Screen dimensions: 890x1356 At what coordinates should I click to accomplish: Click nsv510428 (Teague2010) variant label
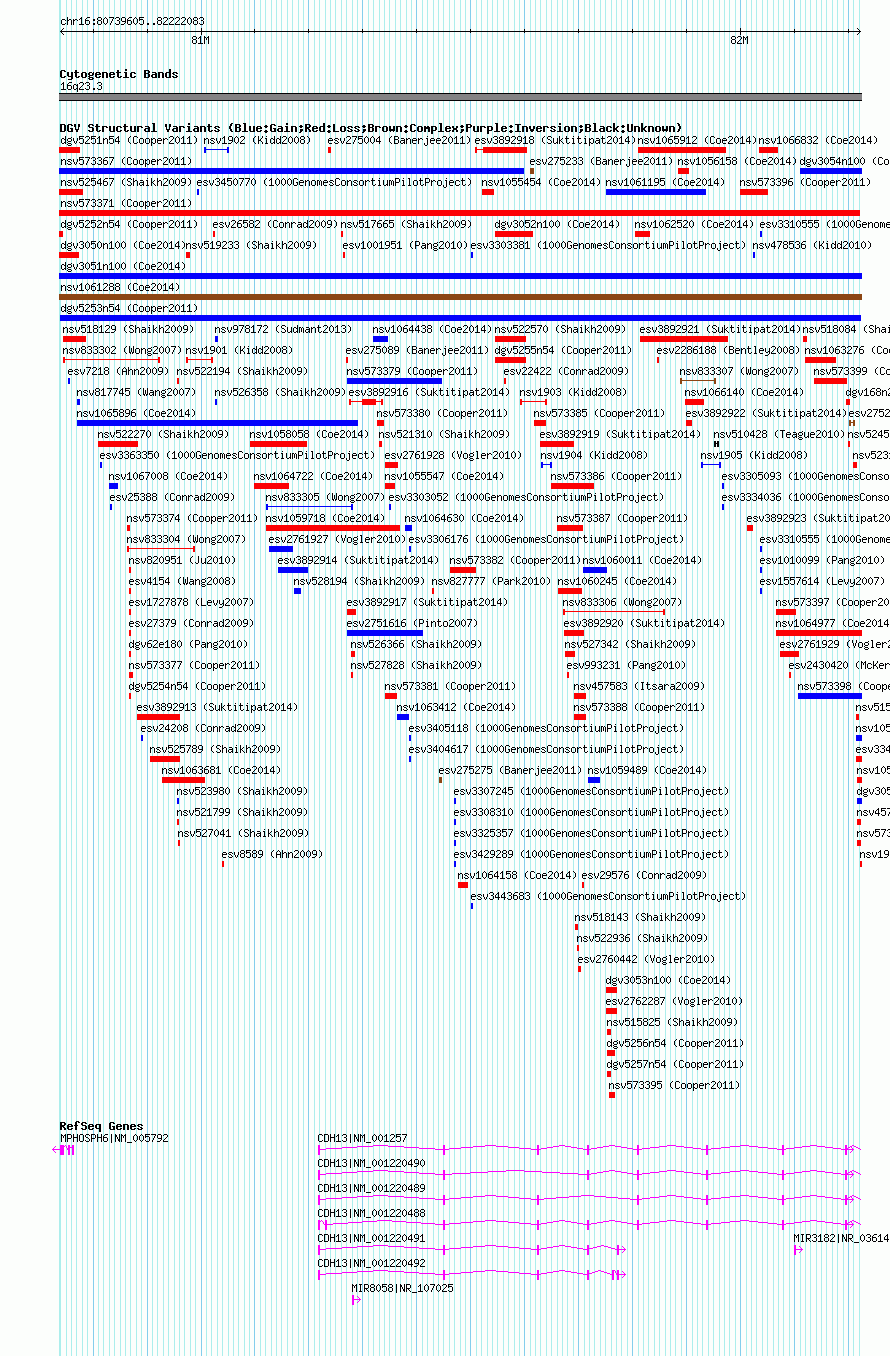(779, 434)
